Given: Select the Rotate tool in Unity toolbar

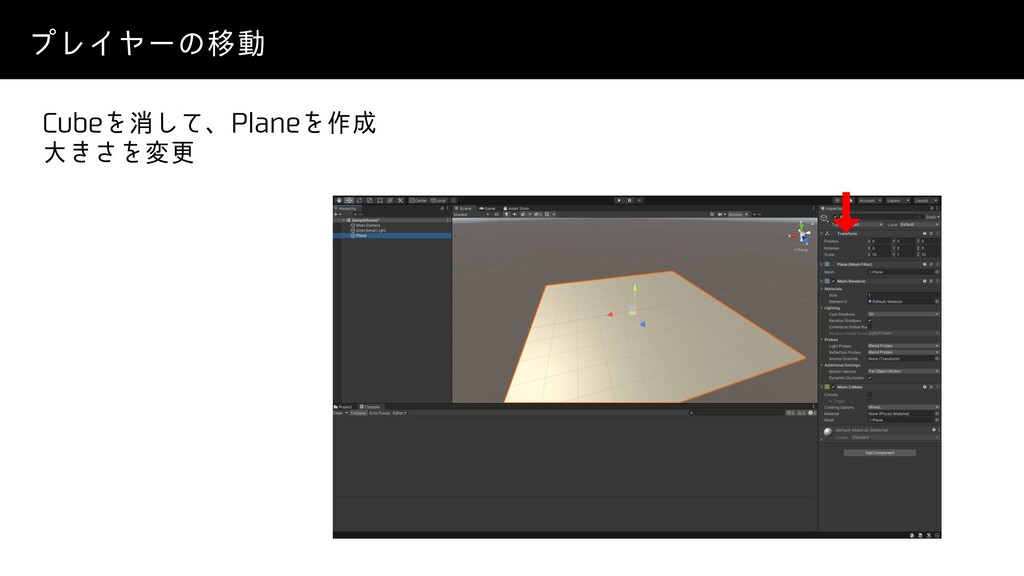Looking at the screenshot, I should pyautogui.click(x=359, y=200).
